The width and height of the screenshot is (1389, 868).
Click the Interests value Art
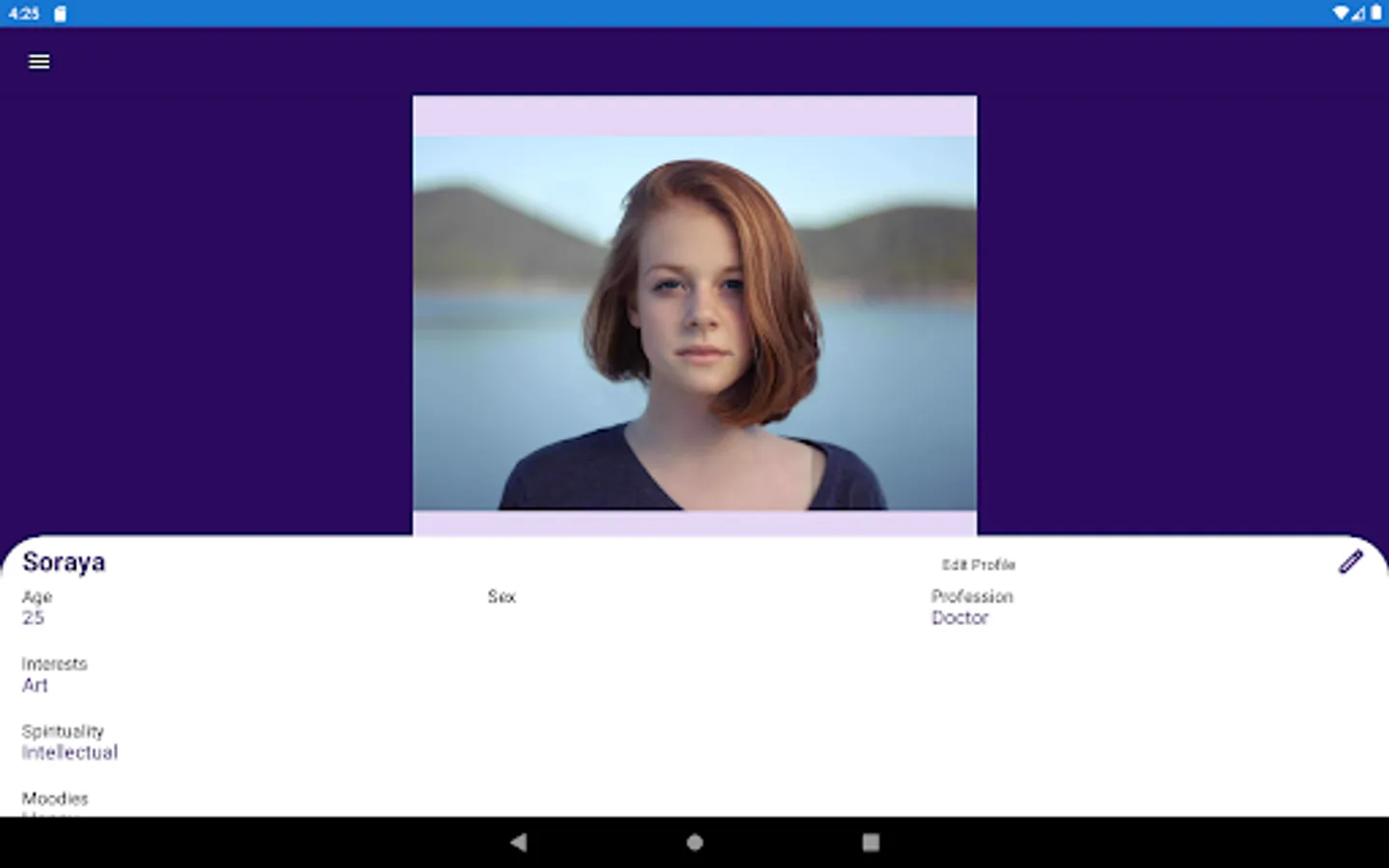(x=35, y=686)
